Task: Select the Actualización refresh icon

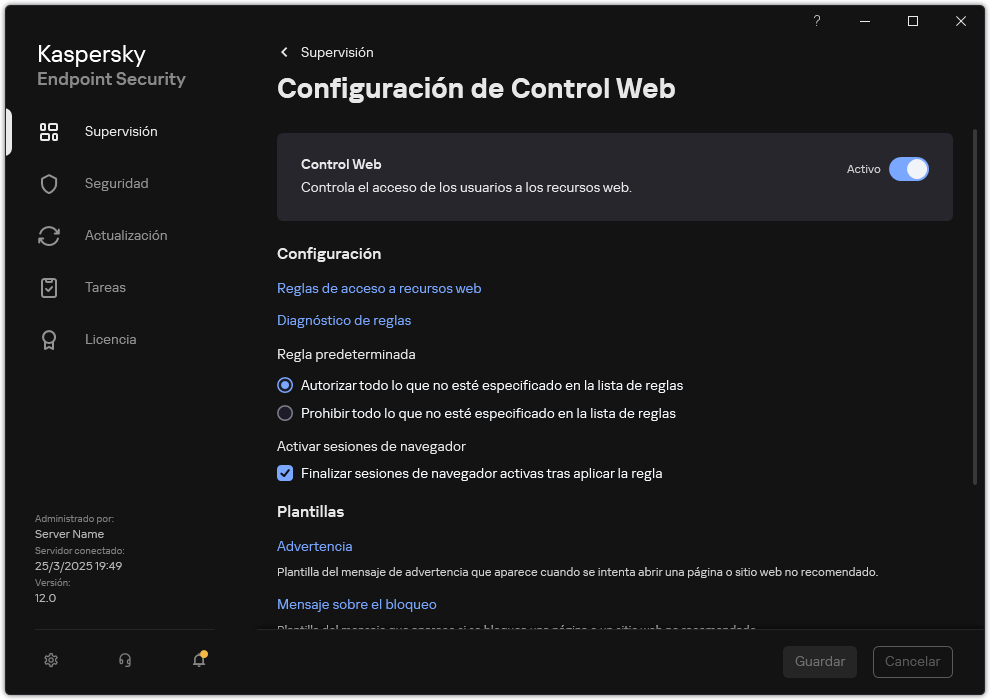Action: click(49, 235)
